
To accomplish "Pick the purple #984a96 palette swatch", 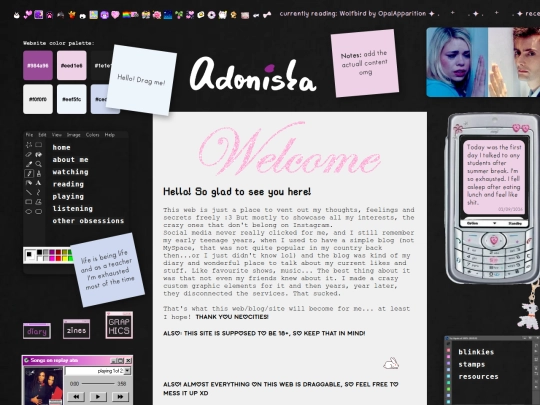I will click(x=38, y=65).
